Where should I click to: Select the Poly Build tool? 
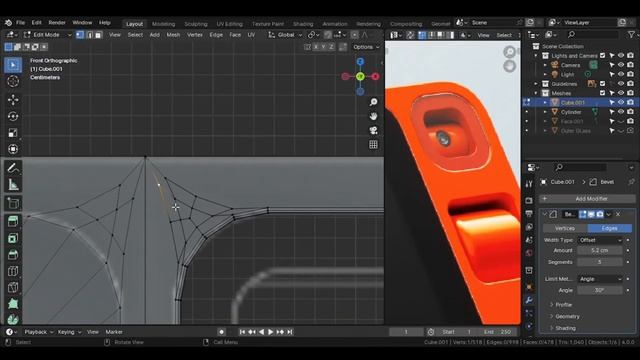(13, 304)
